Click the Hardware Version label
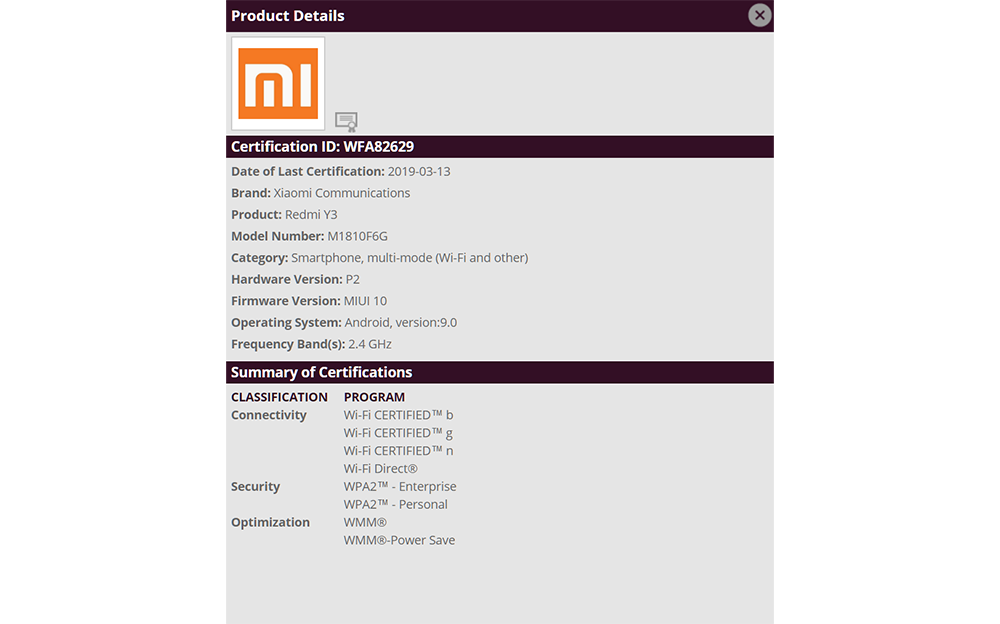The image size is (1000, 624). (287, 279)
